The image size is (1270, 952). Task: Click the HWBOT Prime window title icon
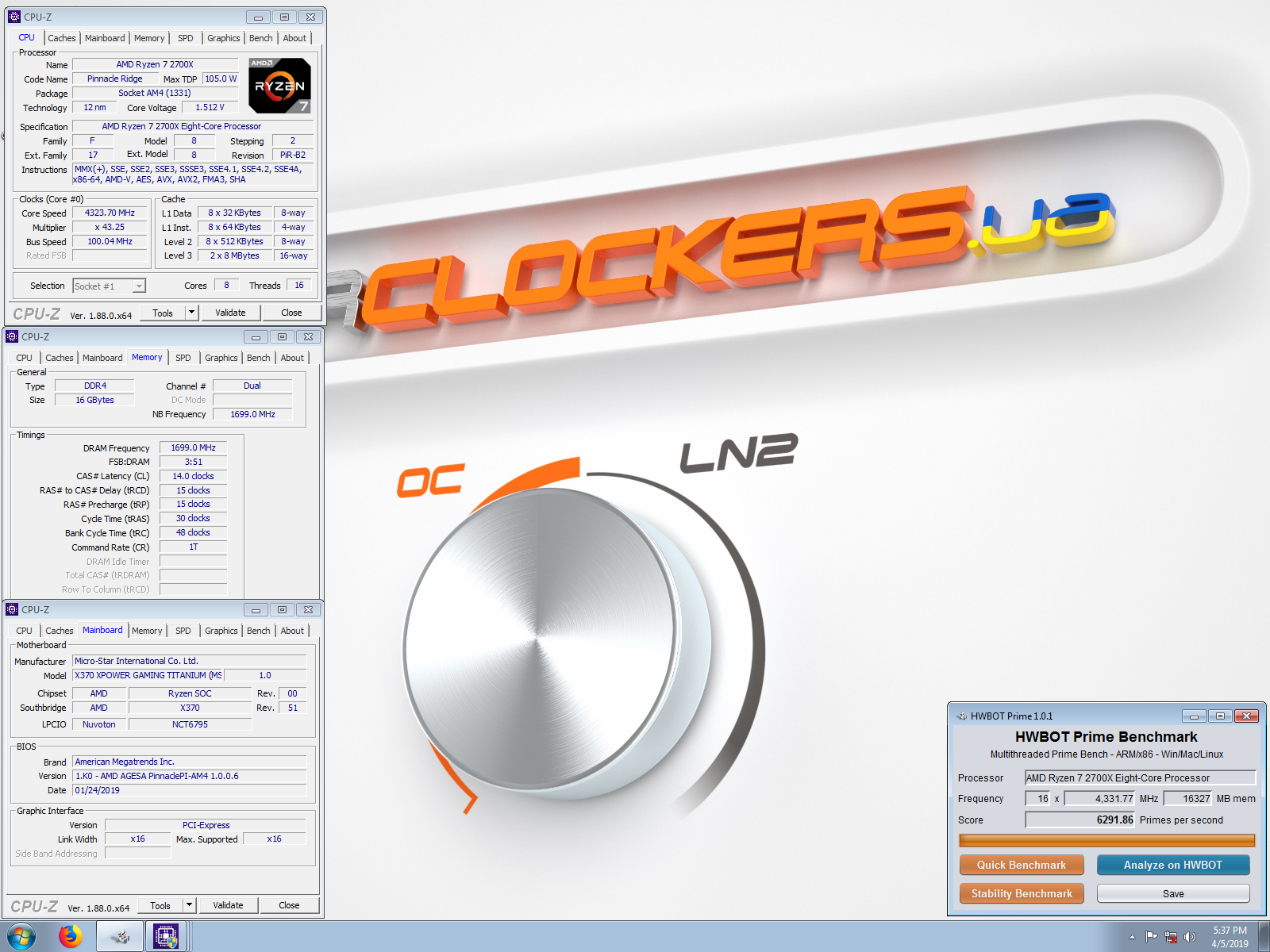pyautogui.click(x=961, y=716)
